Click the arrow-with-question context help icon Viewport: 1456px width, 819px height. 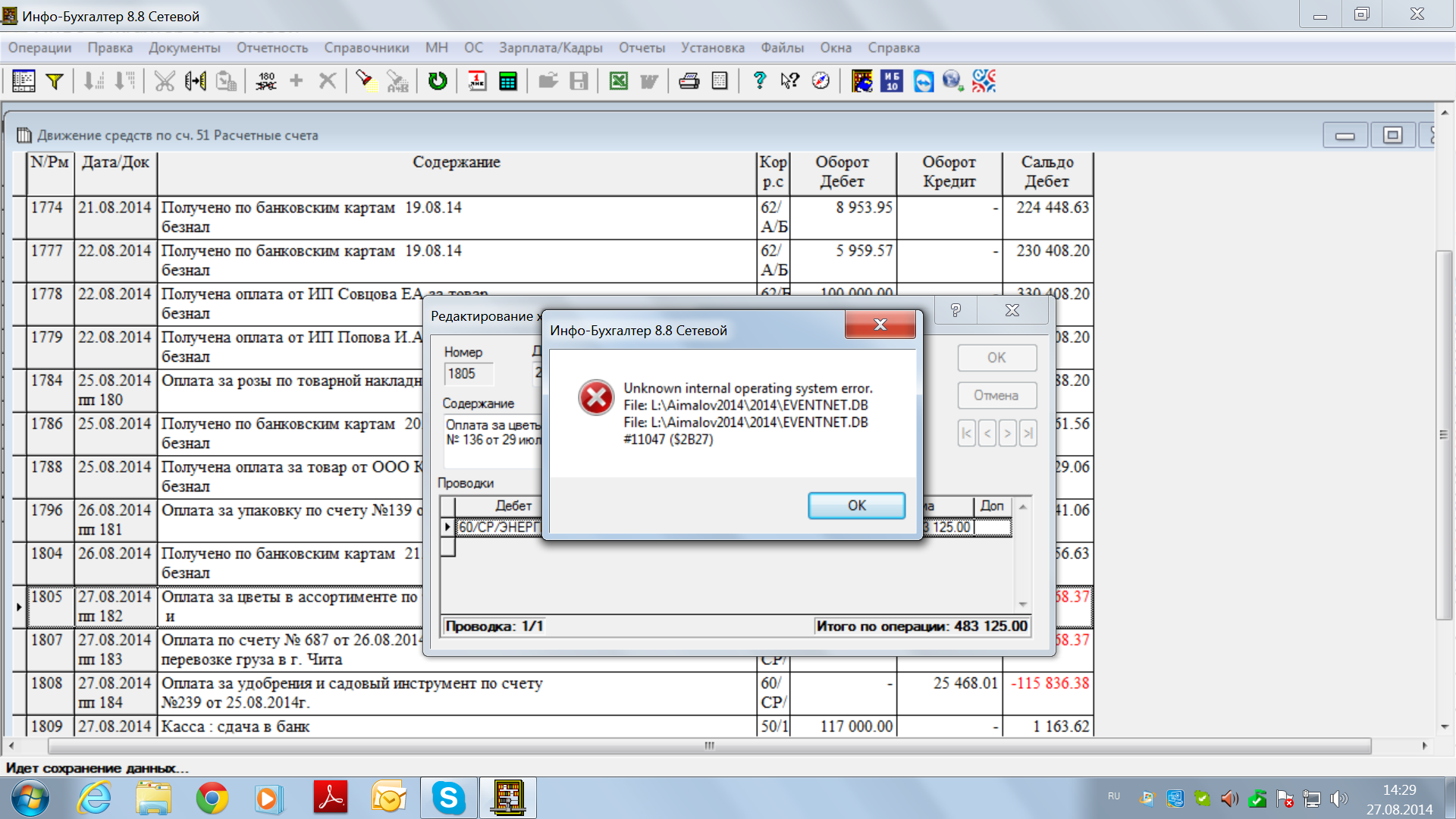[790, 80]
